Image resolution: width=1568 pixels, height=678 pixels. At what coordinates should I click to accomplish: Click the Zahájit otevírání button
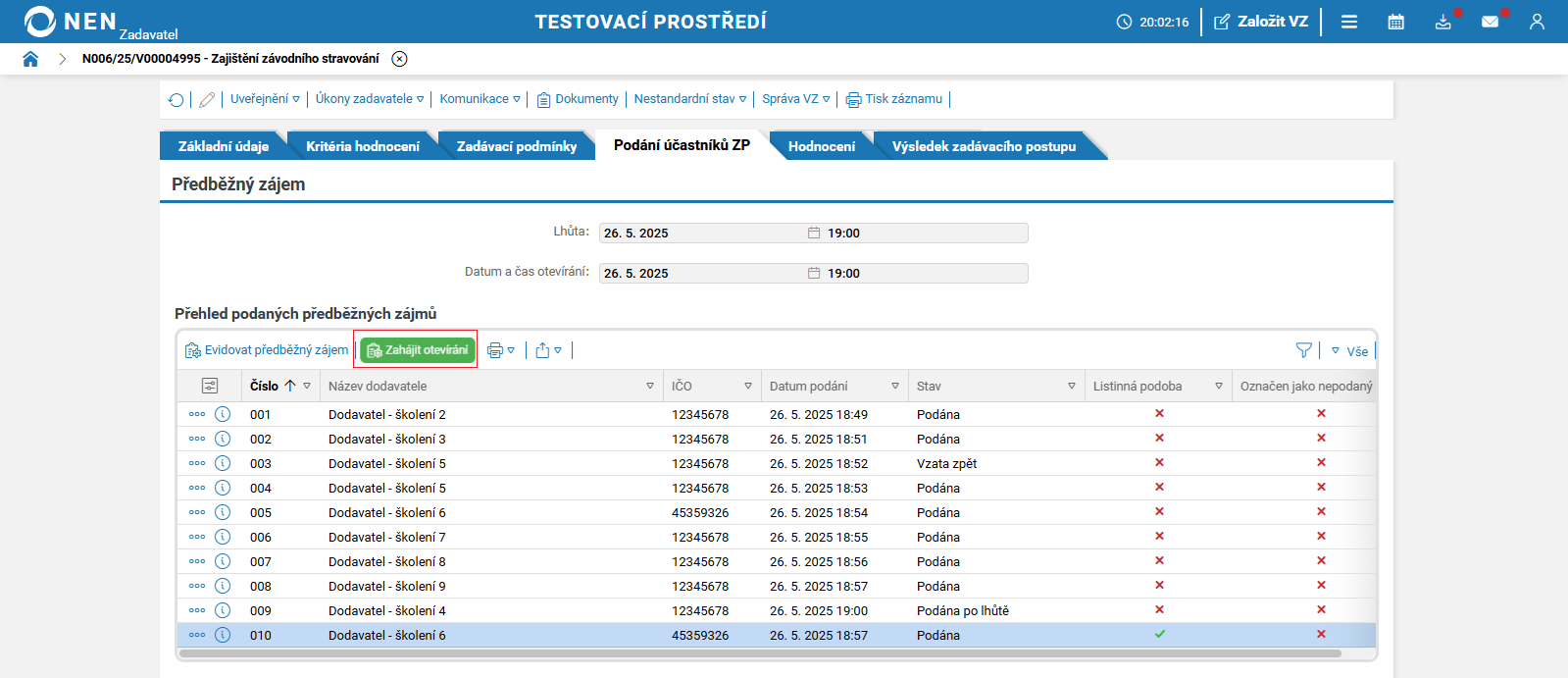click(x=417, y=350)
